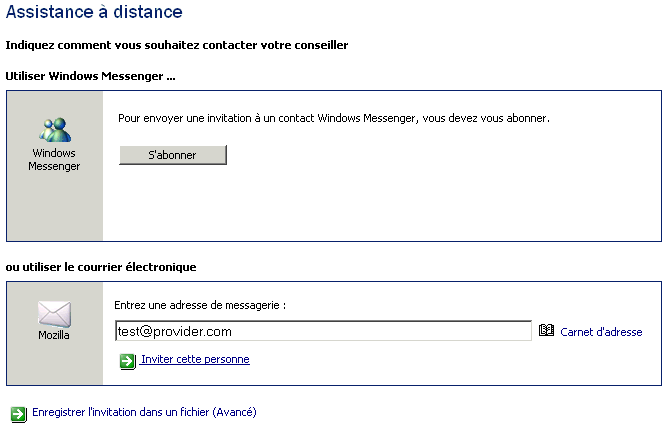
Task: Click the Entrez une adresse de messagerie label
Action: [x=200, y=305]
